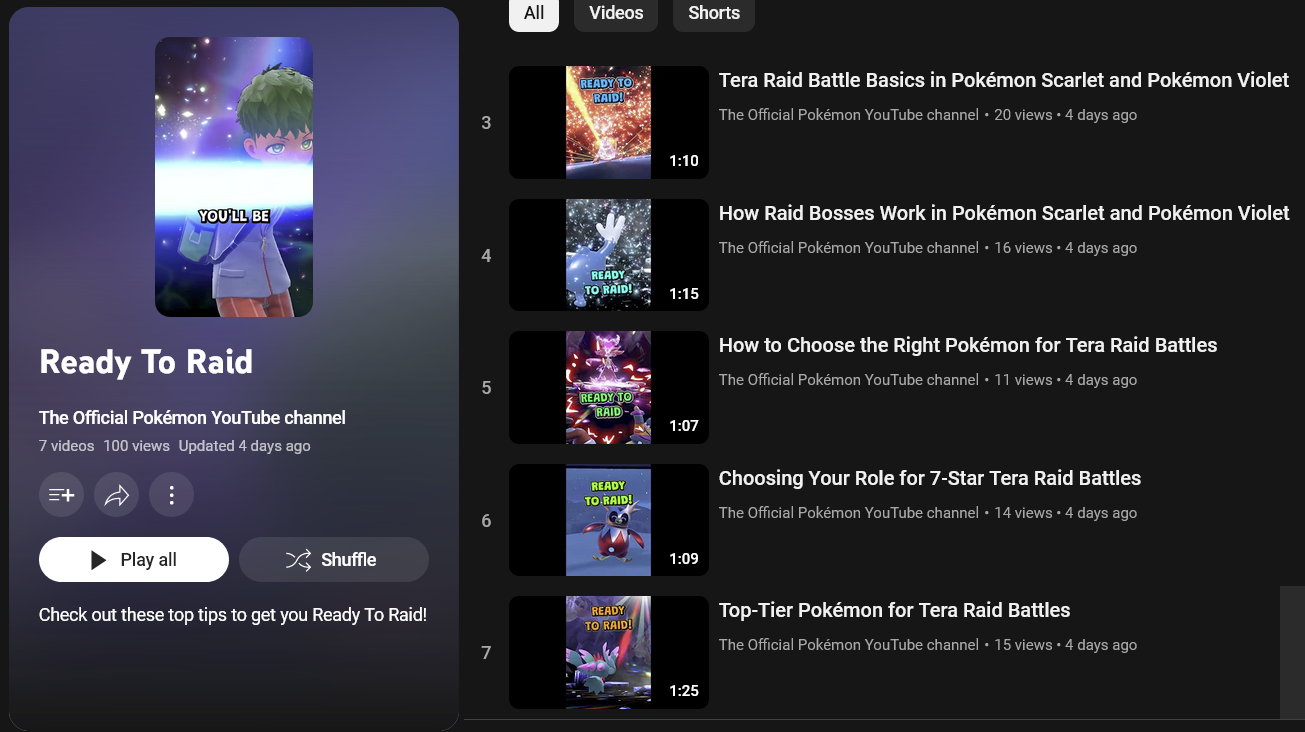This screenshot has height=732, width=1305.
Task: Click playlist index number 3
Action: [x=486, y=123]
